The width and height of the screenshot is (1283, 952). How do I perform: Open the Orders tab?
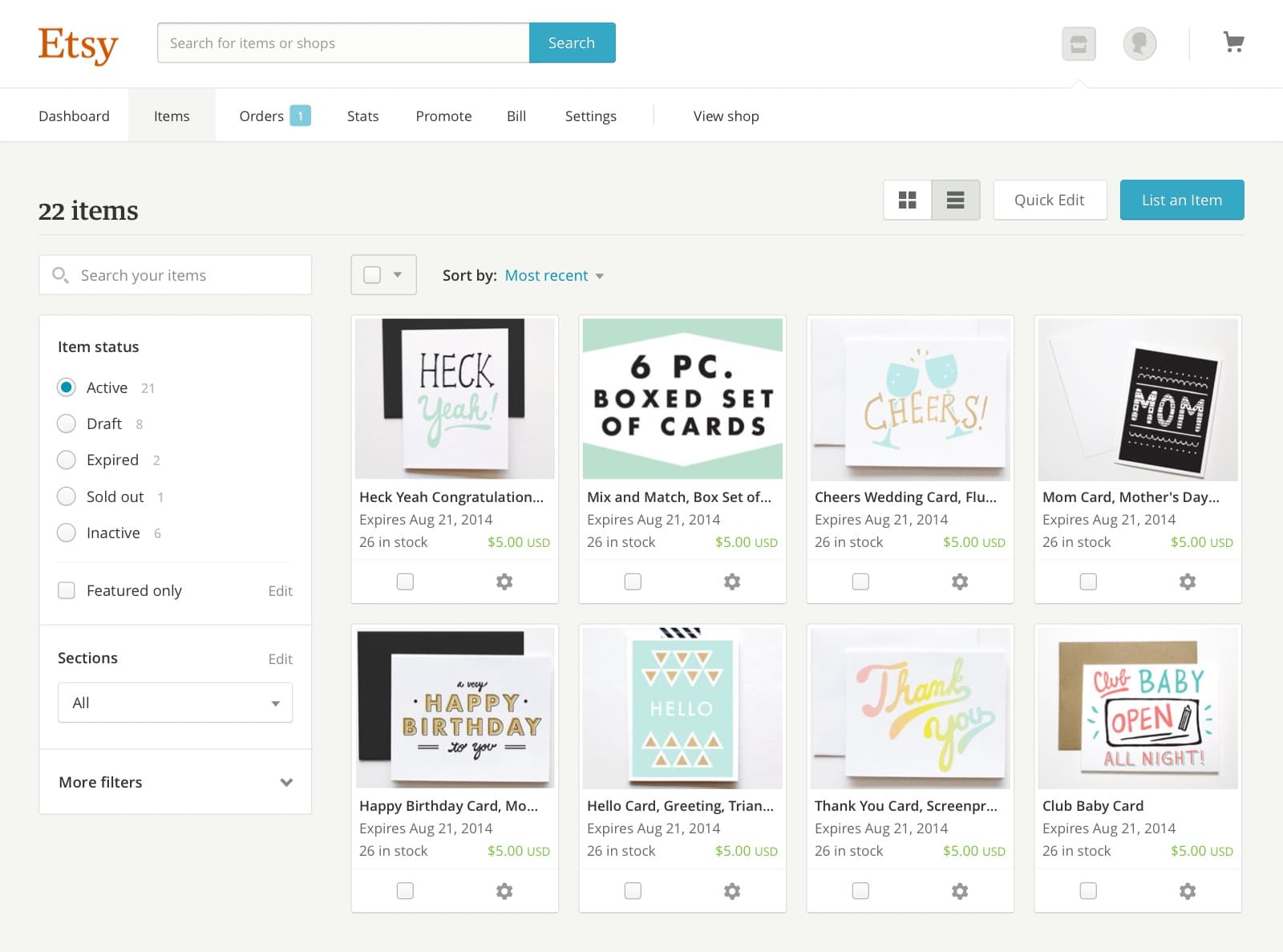[261, 115]
